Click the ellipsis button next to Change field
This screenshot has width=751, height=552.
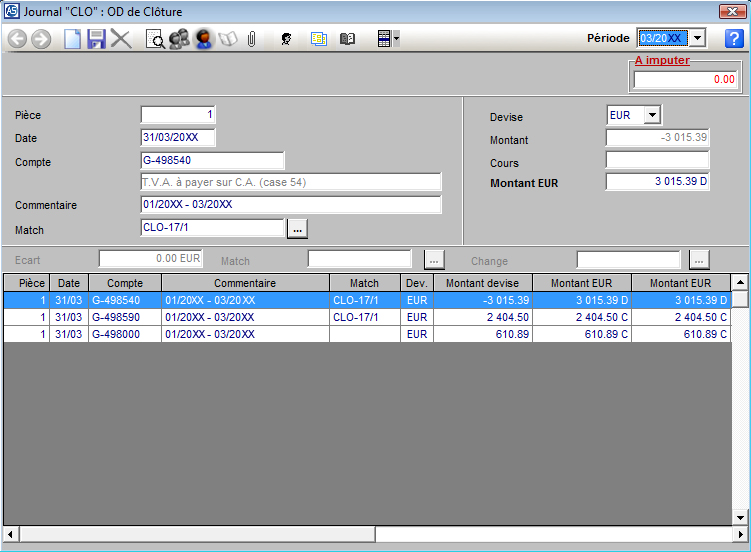[699, 260]
